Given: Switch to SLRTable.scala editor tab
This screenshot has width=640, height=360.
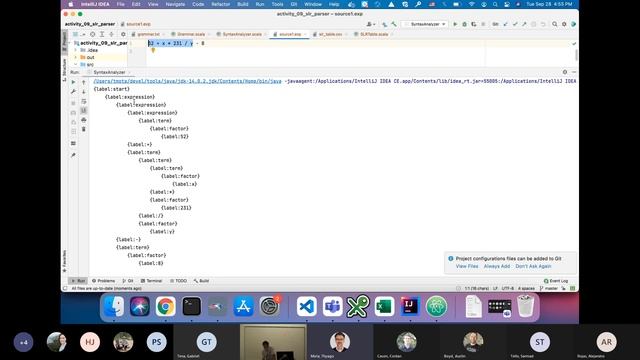Looking at the screenshot, I should (x=373, y=34).
